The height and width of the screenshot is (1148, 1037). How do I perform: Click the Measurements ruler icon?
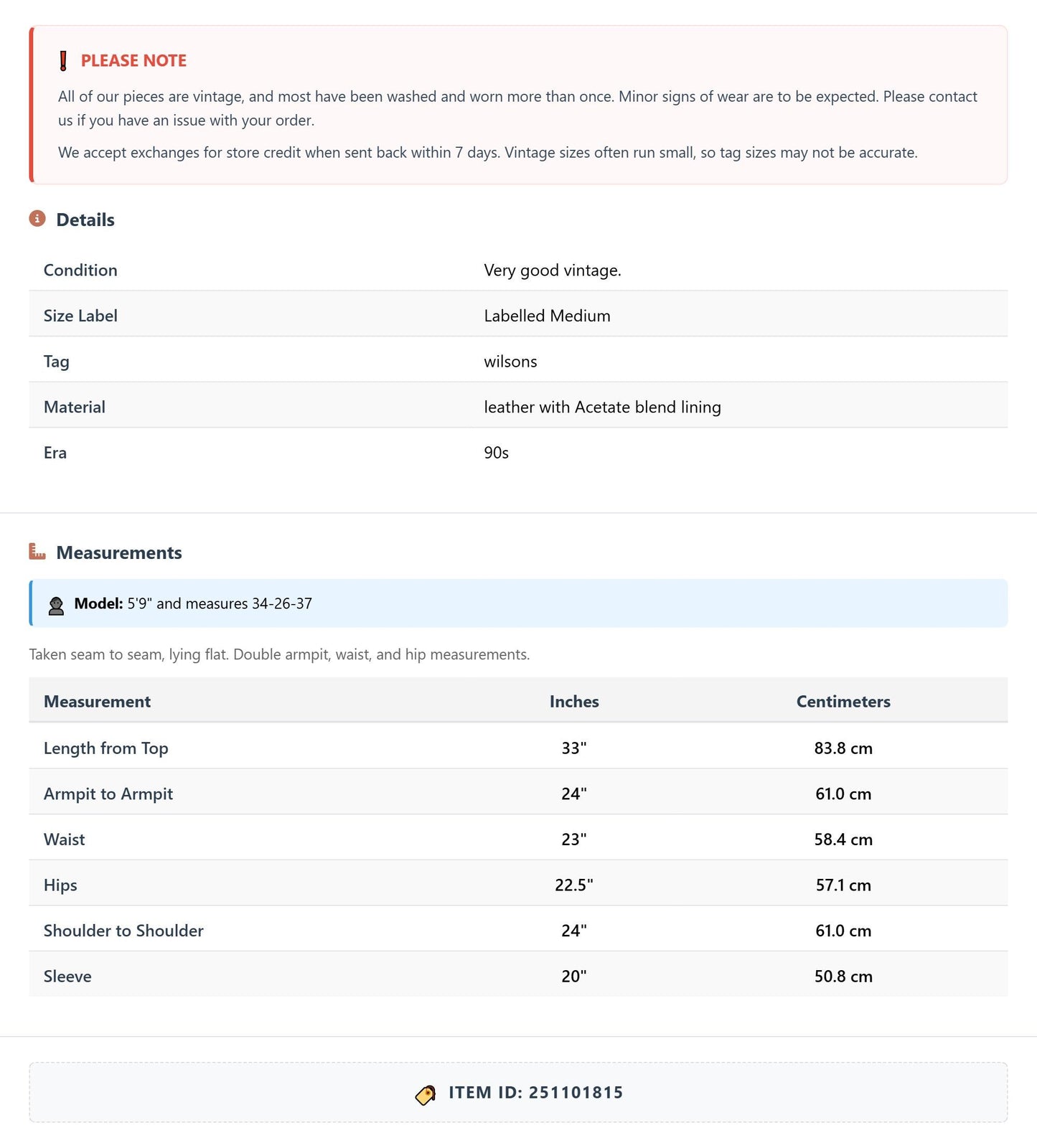[x=37, y=552]
